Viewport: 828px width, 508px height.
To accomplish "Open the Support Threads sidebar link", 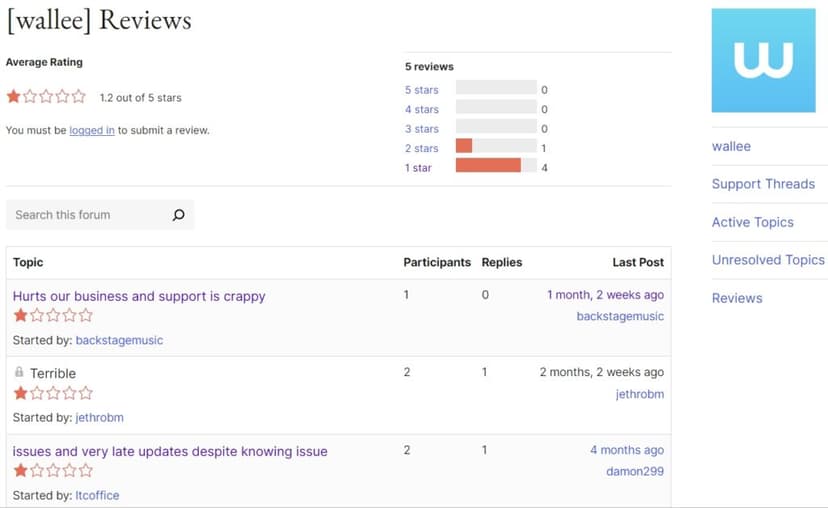I will coord(763,184).
